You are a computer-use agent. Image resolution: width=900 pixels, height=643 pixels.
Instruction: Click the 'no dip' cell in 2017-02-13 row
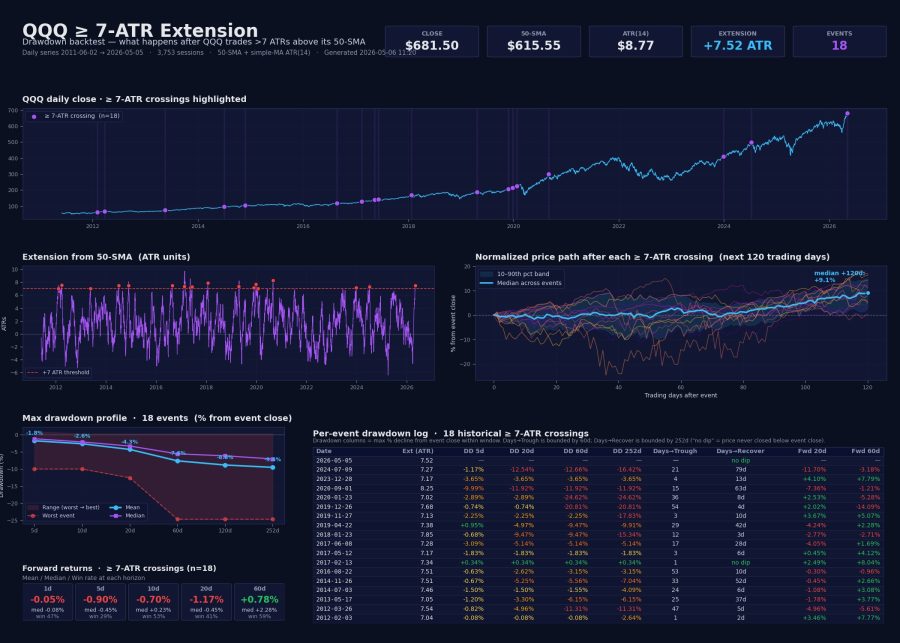click(x=740, y=563)
